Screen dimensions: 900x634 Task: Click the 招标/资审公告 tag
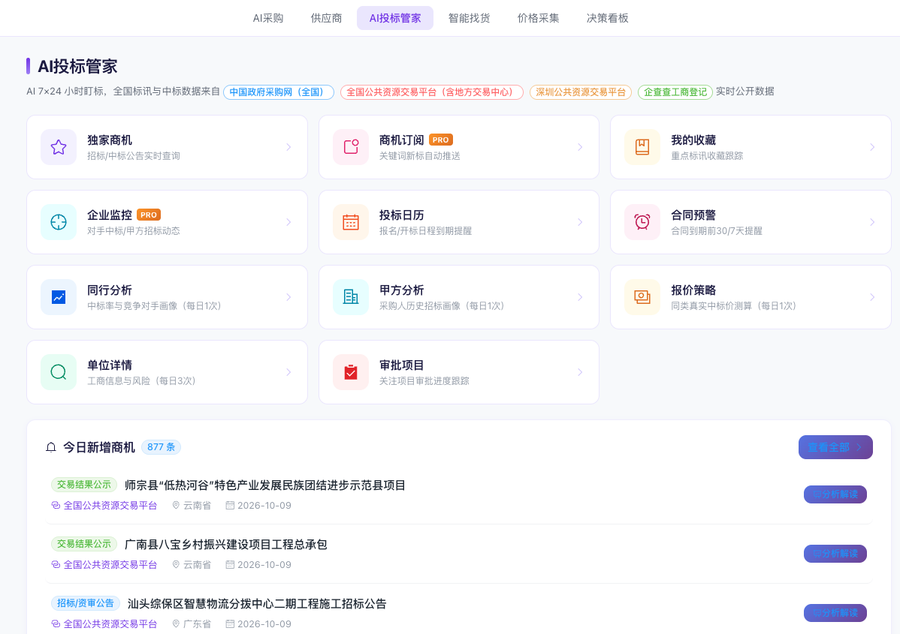coord(86,603)
